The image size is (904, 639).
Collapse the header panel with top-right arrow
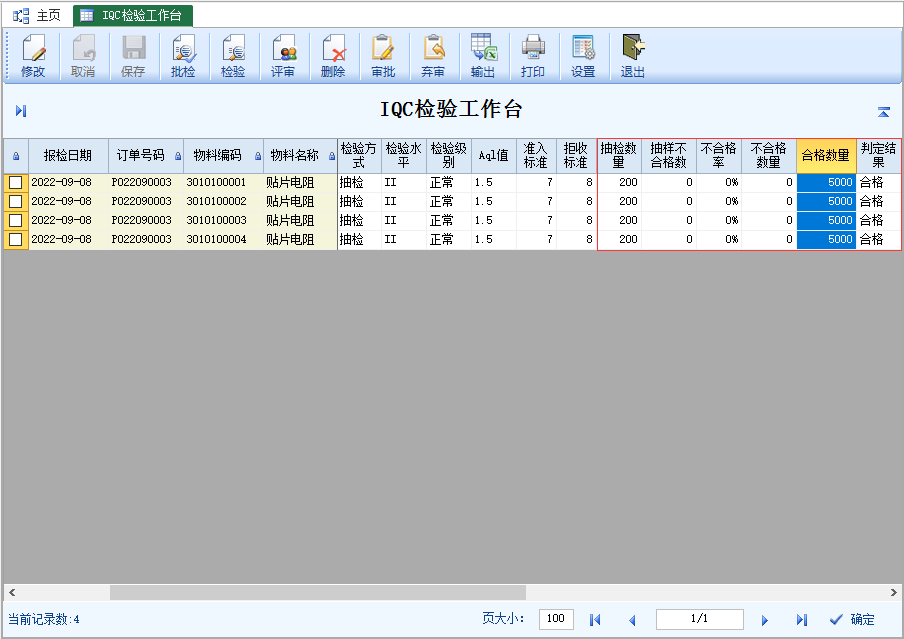coord(883,112)
